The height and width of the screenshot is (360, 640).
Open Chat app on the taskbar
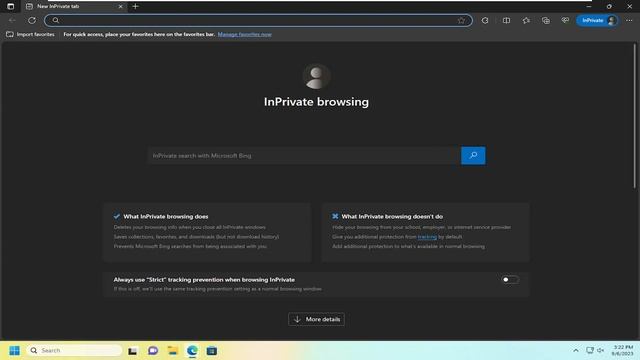tap(153, 351)
